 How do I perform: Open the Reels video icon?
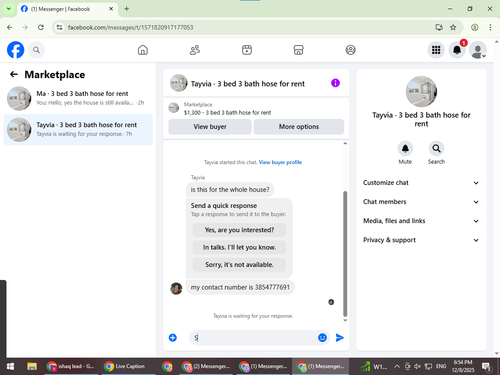click(x=247, y=50)
